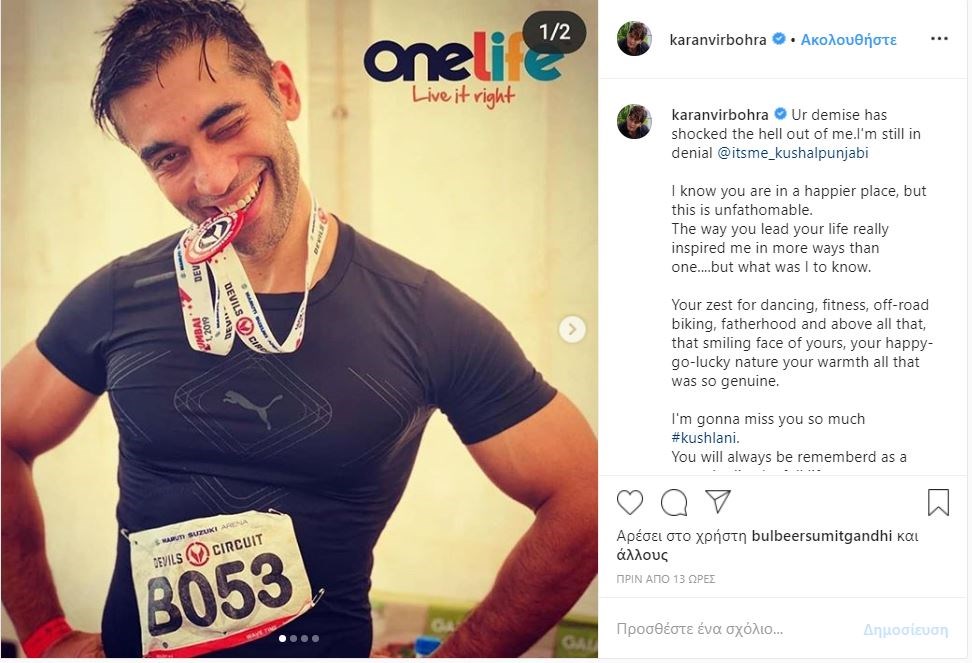This screenshot has height=663, width=972.
Task: Save post with bookmark icon
Action: pyautogui.click(x=938, y=502)
